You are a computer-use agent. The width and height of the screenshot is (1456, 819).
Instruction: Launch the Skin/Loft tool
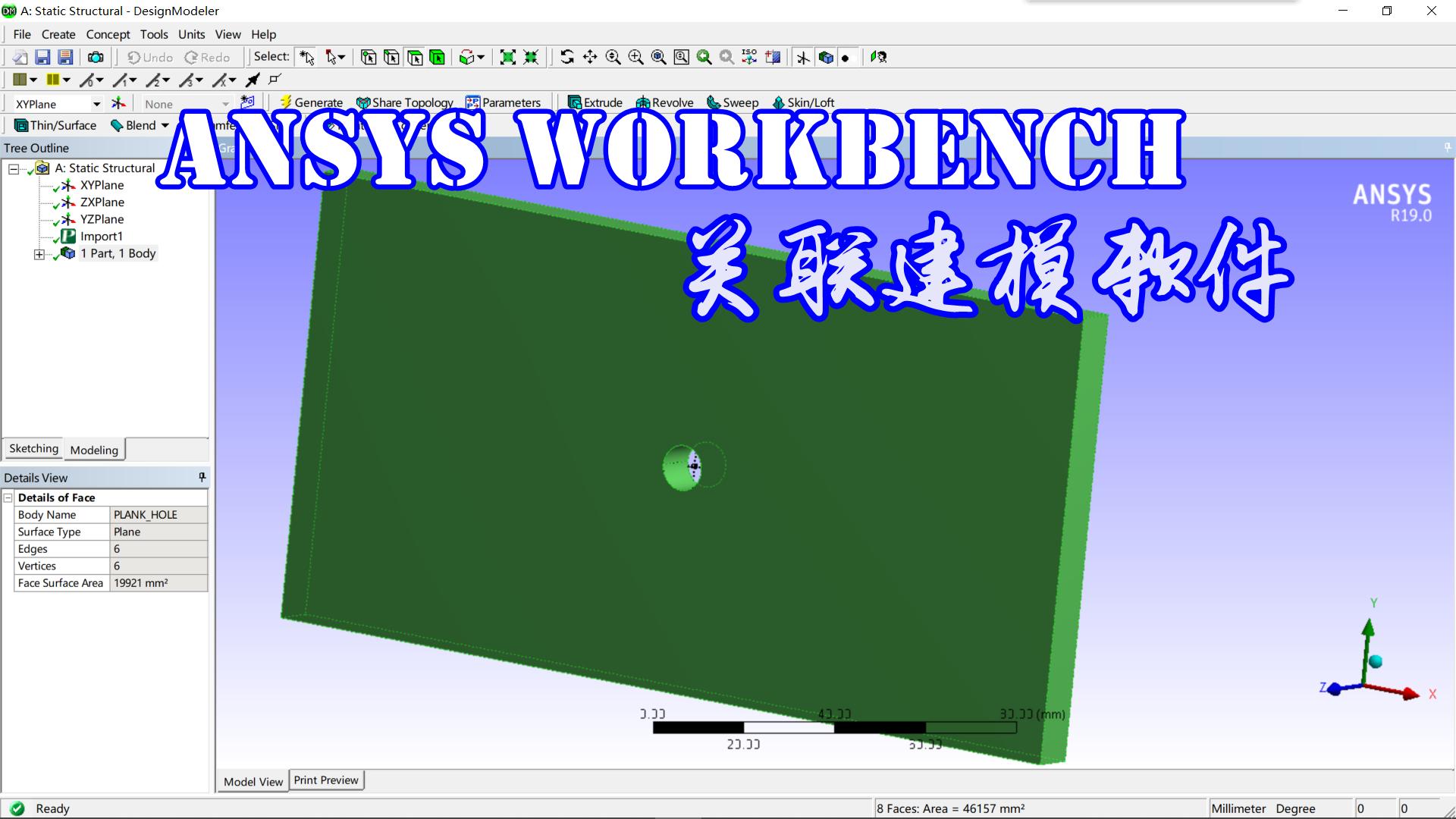[x=802, y=102]
